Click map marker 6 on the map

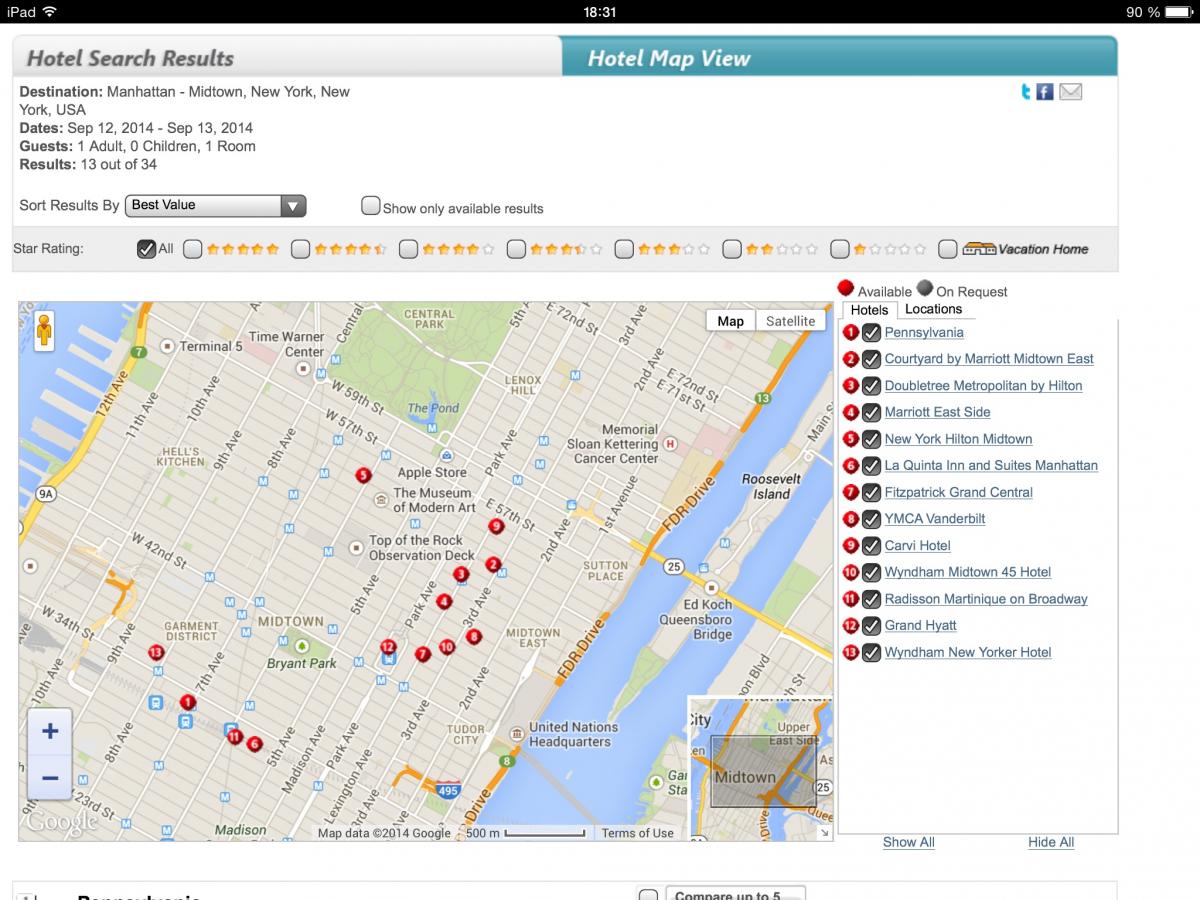[254, 744]
